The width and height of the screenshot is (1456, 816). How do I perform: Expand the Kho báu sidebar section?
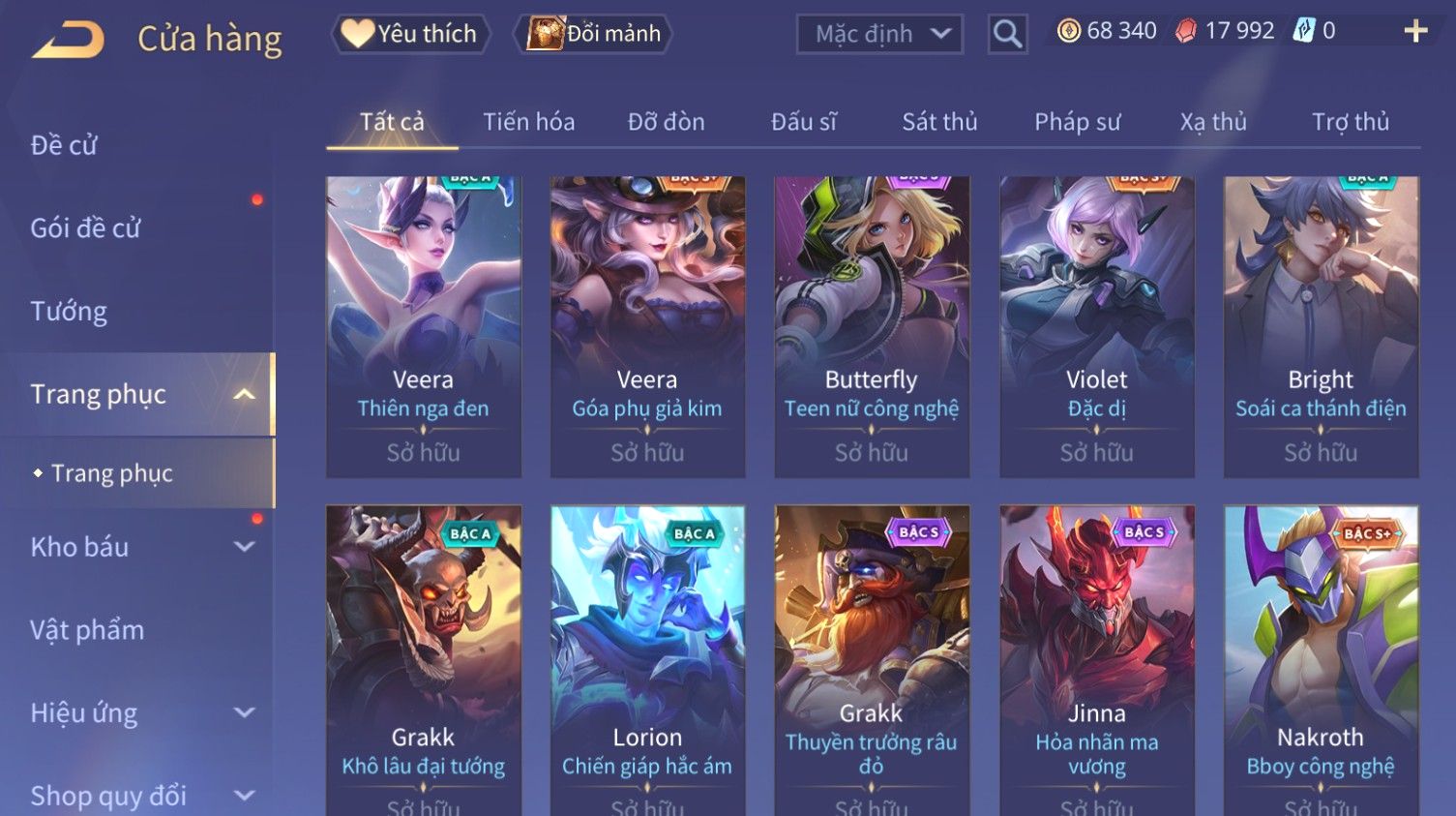tap(245, 546)
